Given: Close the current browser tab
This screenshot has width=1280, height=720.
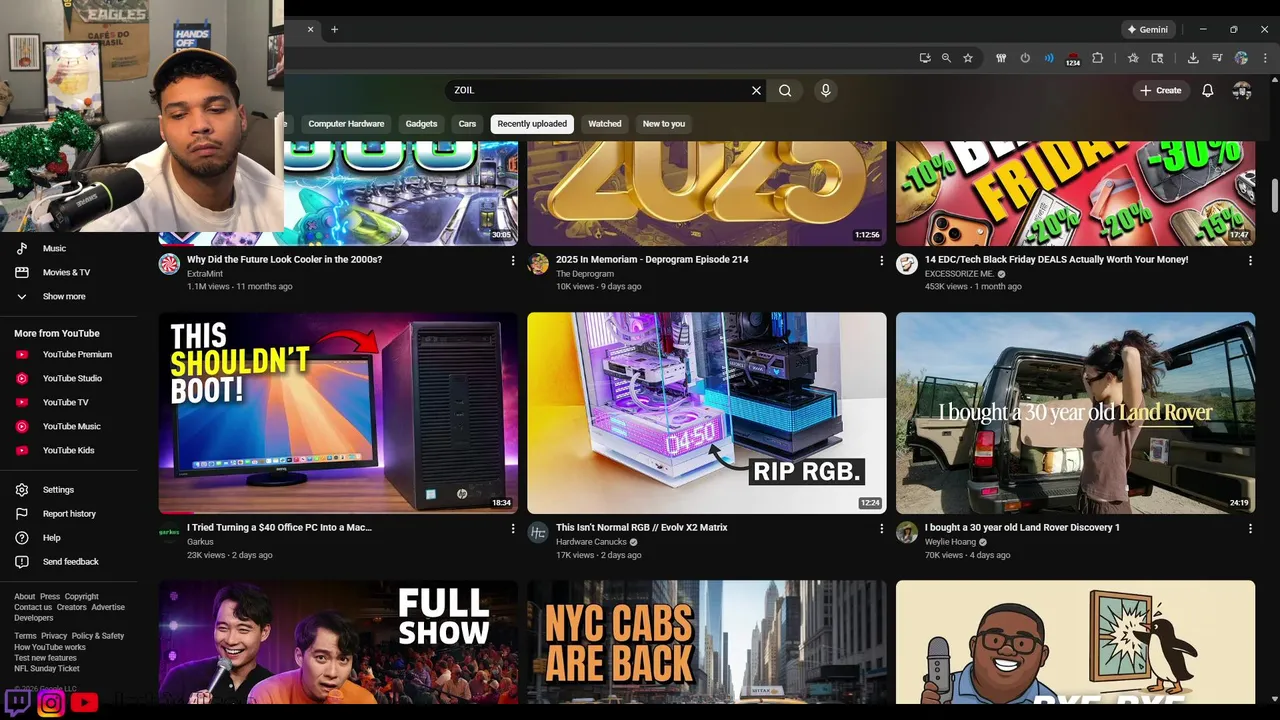Looking at the screenshot, I should pyautogui.click(x=310, y=29).
